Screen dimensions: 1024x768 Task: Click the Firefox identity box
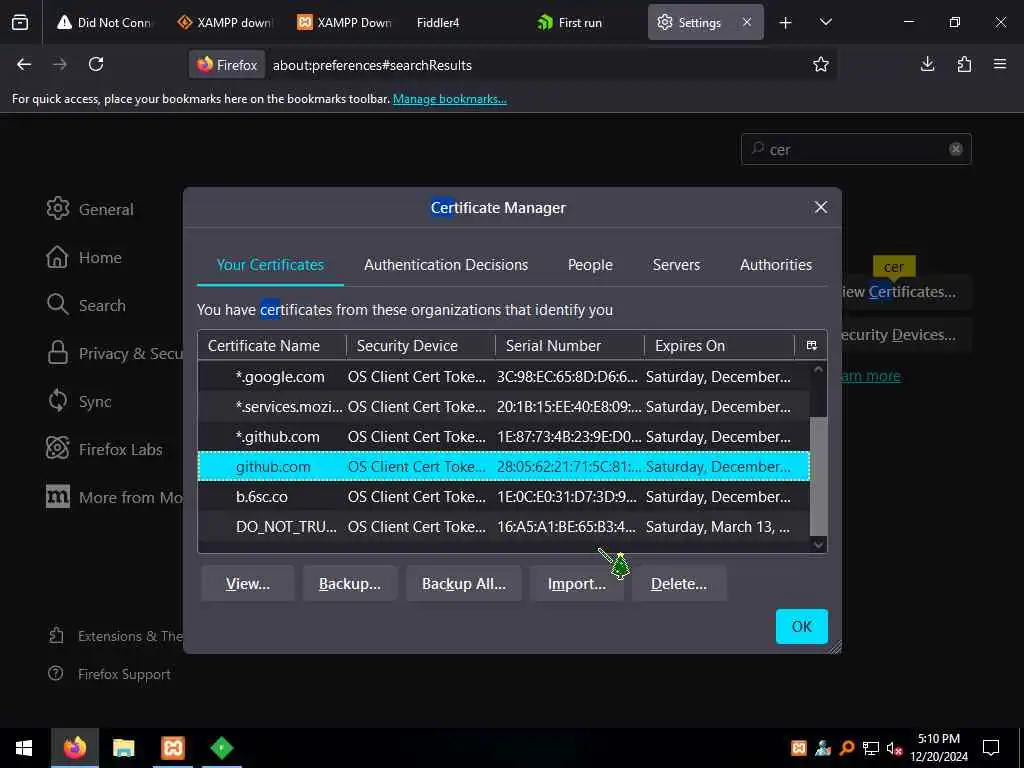pos(227,65)
